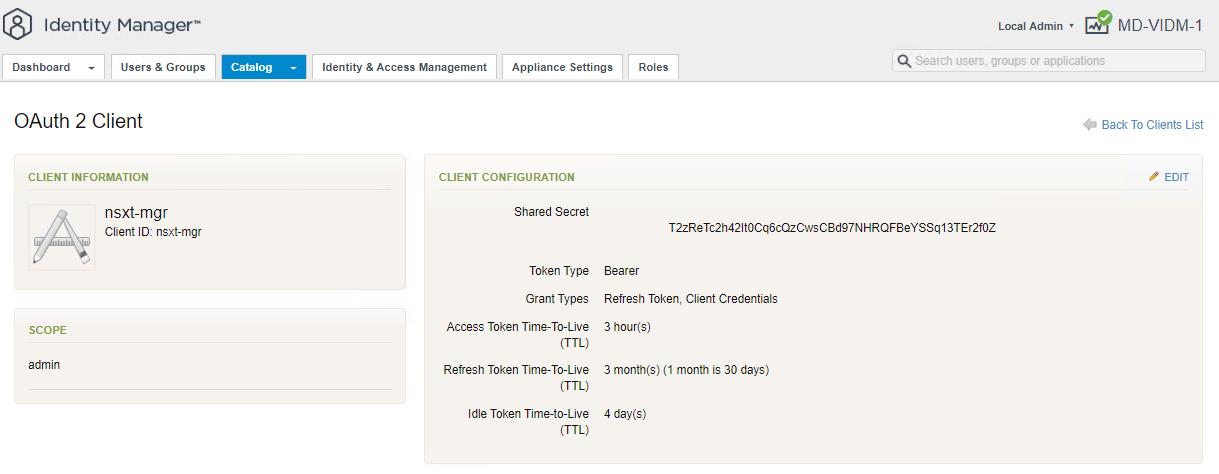
Task: Click the MD-VIDM-1 appliance name
Action: coord(1160,25)
